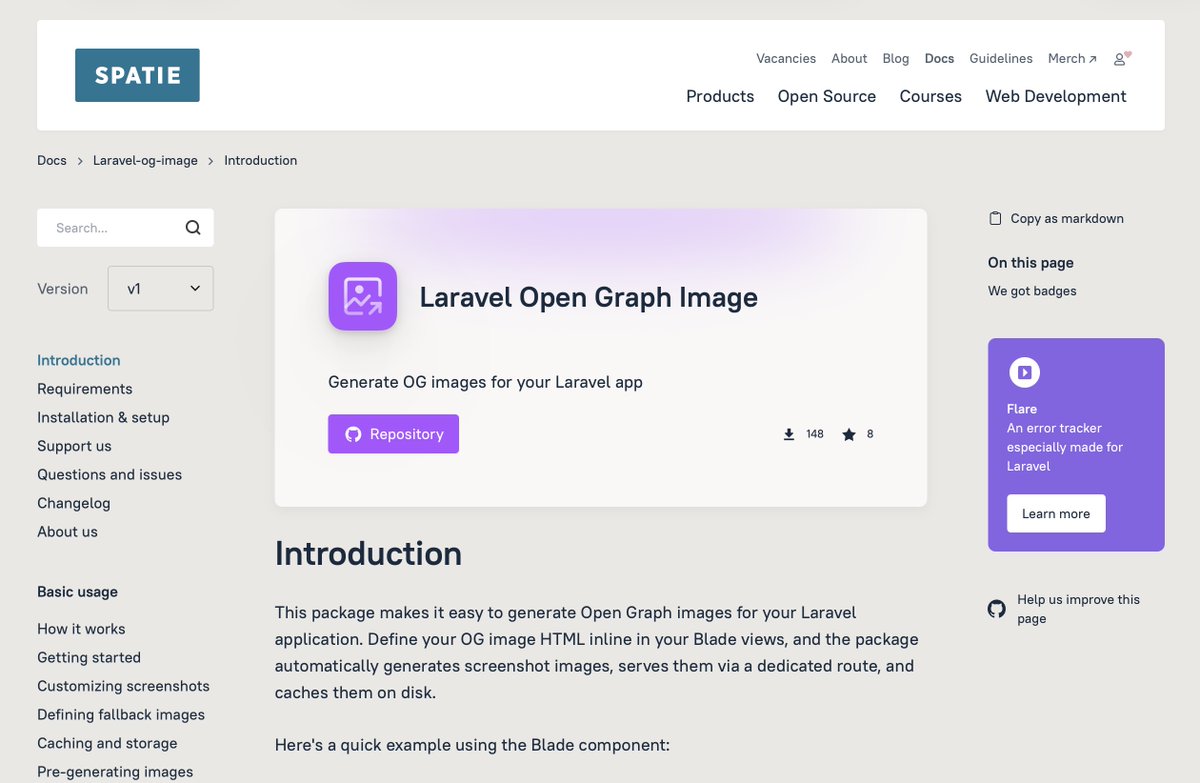
Task: Click Copy as markdown
Action: click(x=1056, y=218)
